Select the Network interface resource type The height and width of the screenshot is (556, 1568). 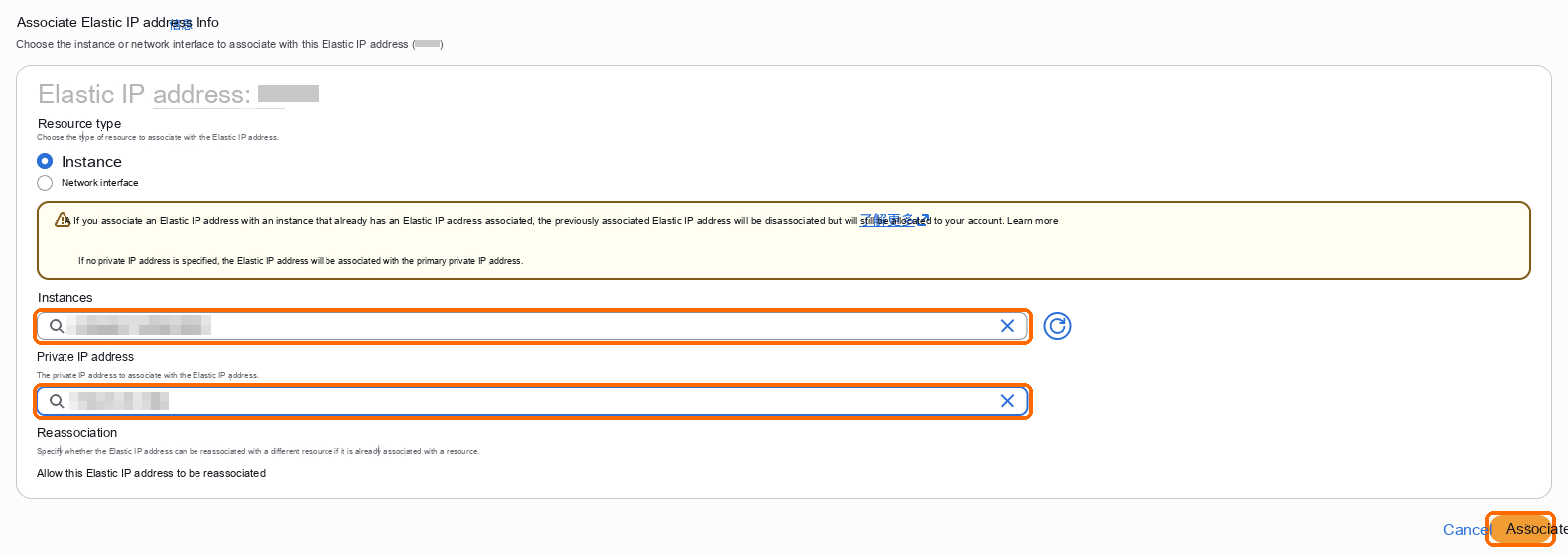[45, 183]
